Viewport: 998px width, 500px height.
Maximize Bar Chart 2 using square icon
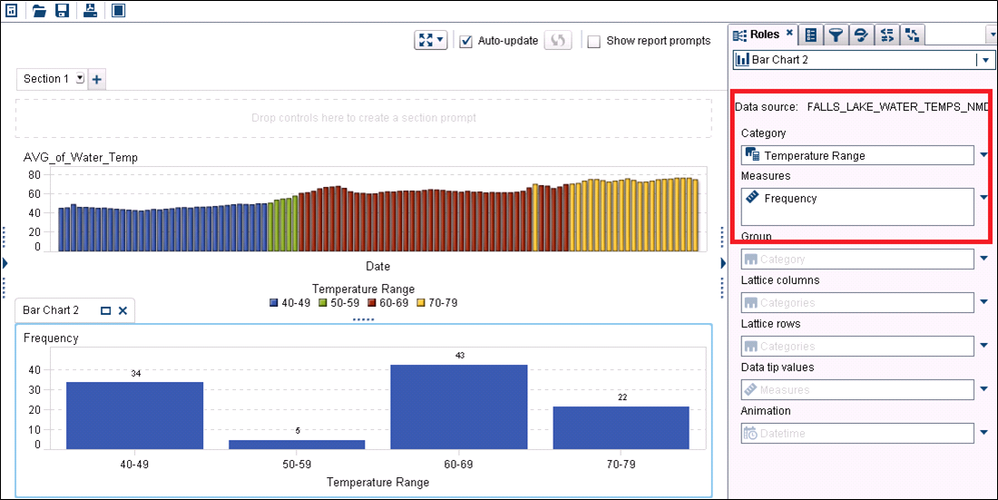pyautogui.click(x=105, y=311)
